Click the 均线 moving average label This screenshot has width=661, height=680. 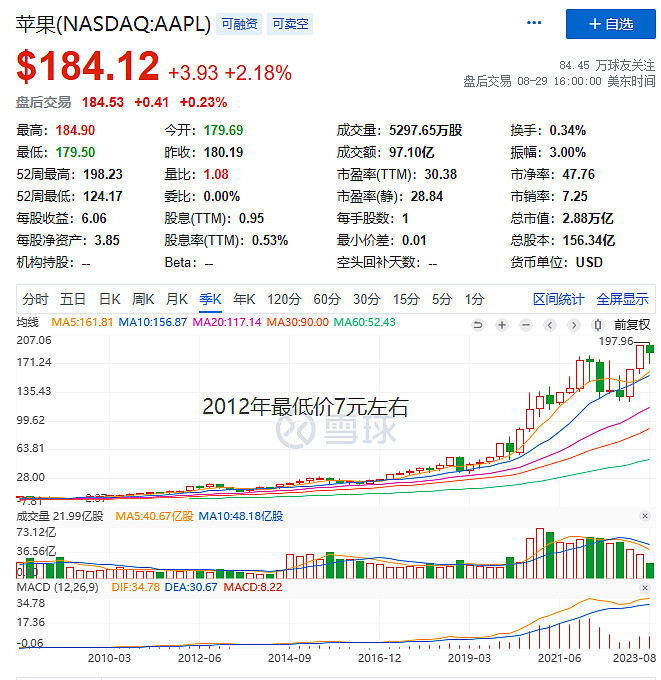tap(27, 322)
